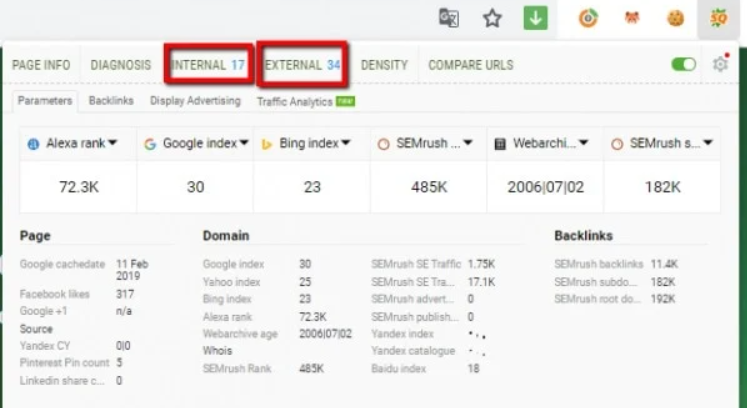Click the Source link under Page
The width and height of the screenshot is (747, 408).
click(36, 329)
